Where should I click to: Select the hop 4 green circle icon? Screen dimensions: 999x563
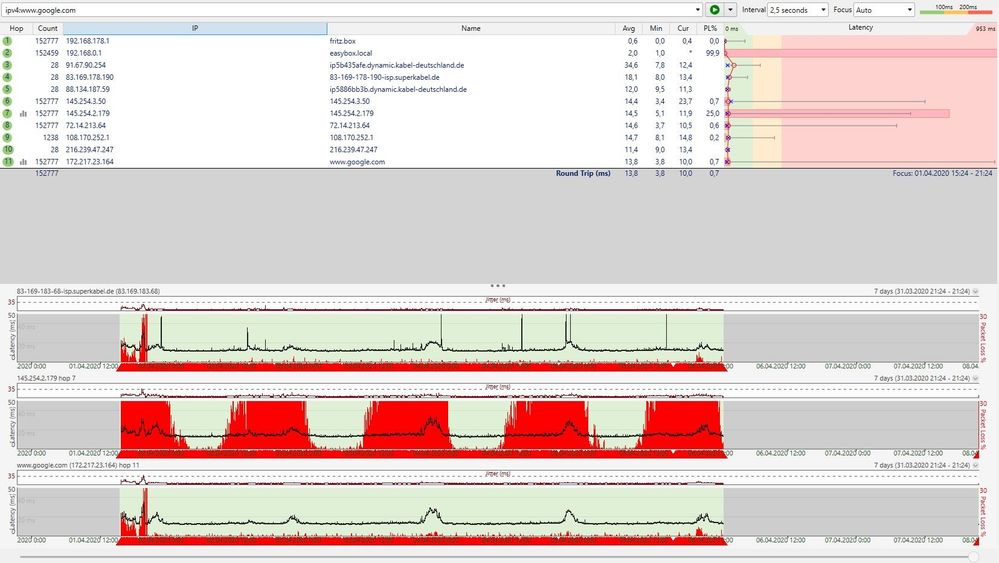[x=8, y=77]
